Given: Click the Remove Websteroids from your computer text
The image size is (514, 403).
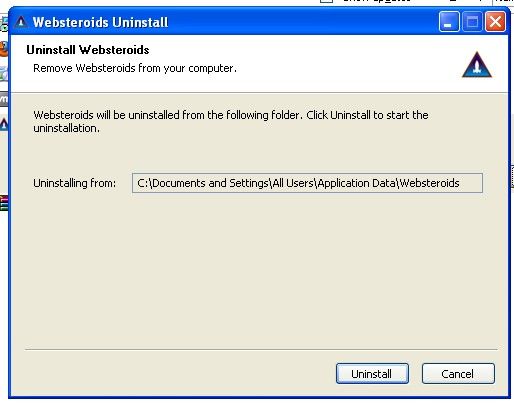Looking at the screenshot, I should (x=135, y=68).
